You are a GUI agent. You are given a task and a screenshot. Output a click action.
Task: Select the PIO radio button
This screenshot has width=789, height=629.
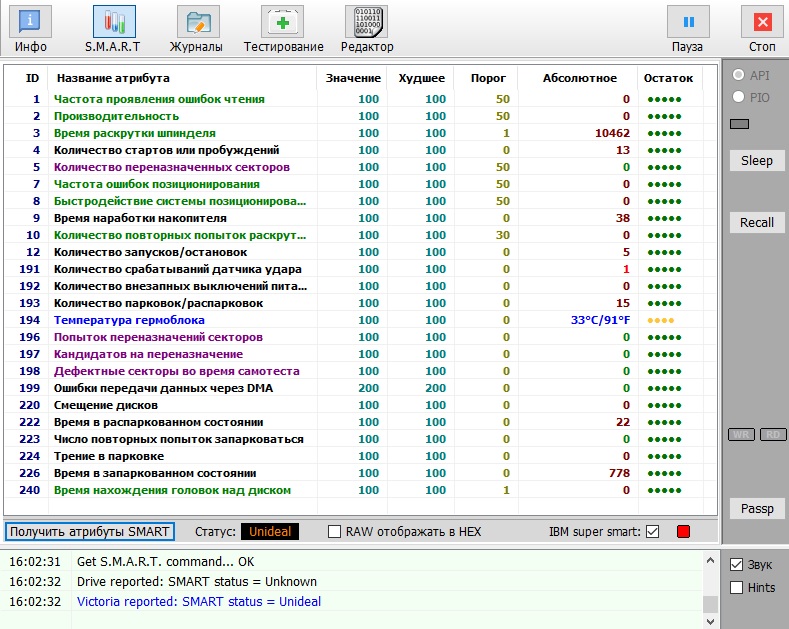[738, 97]
